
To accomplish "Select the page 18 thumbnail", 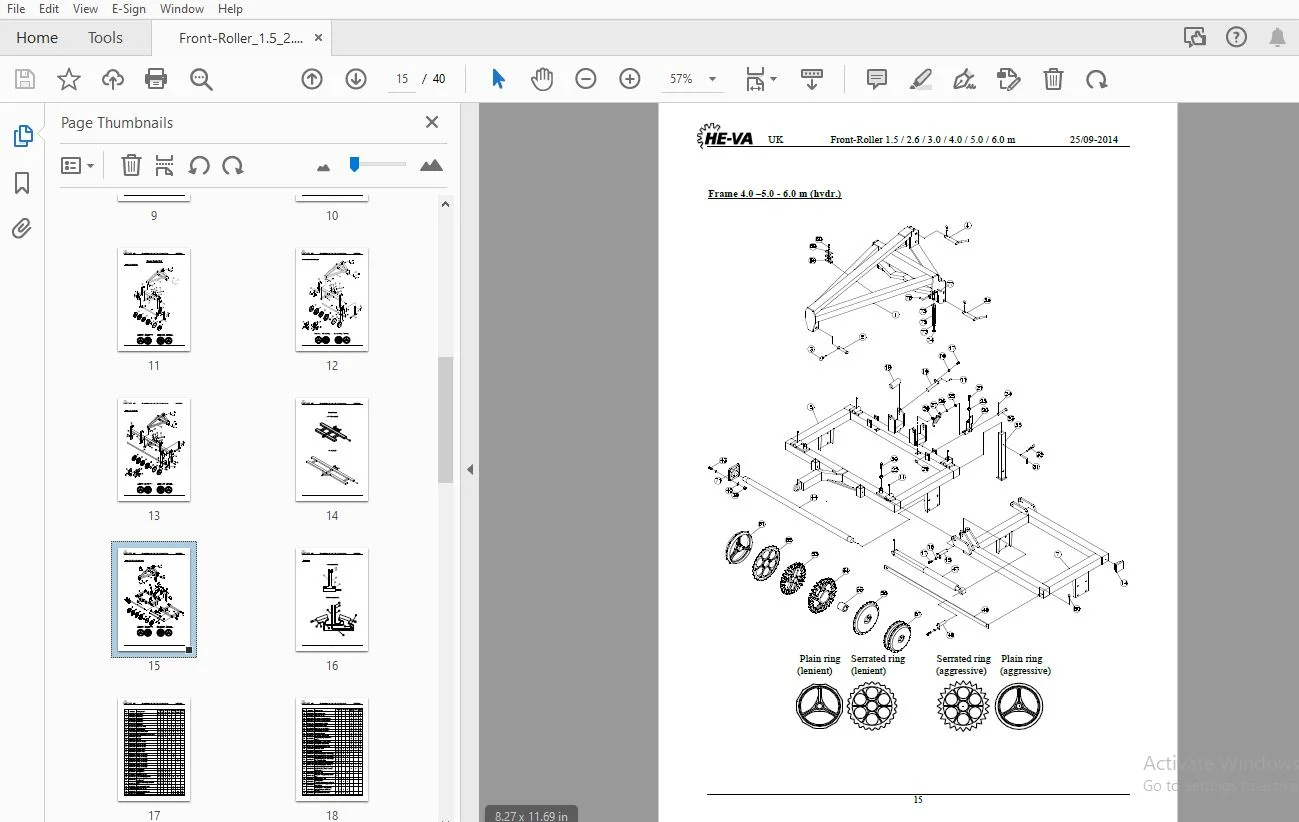I will 332,750.
